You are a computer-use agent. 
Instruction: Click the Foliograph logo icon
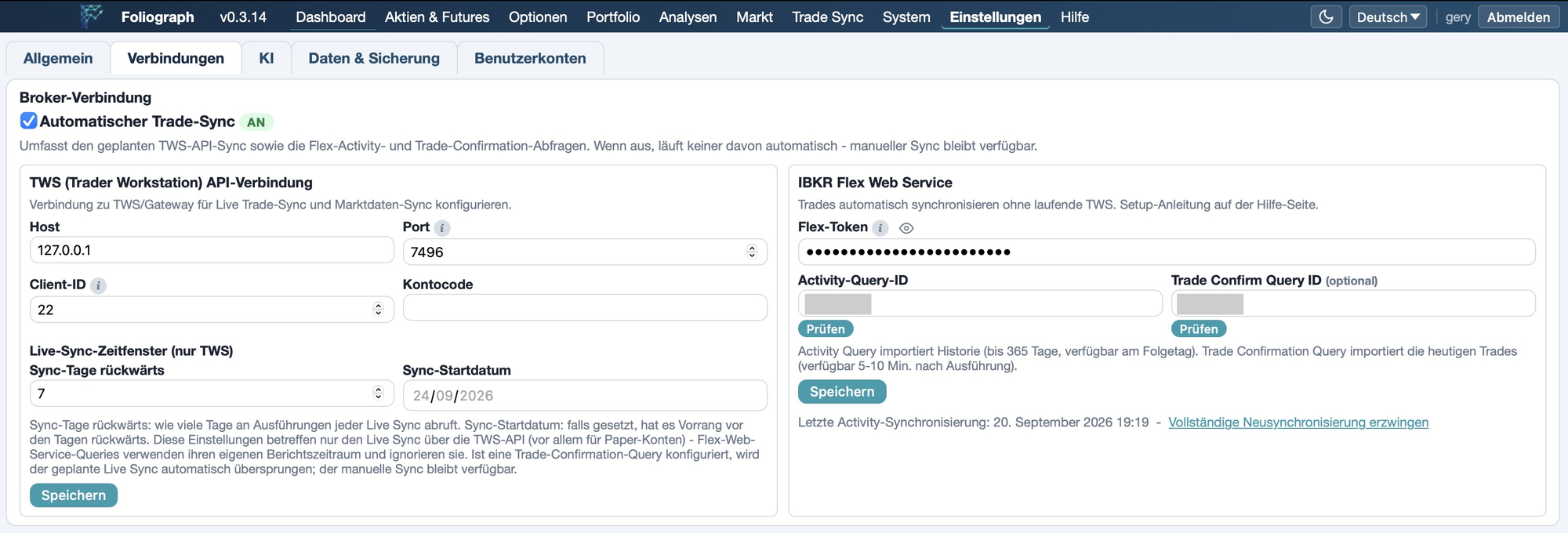[x=92, y=16]
